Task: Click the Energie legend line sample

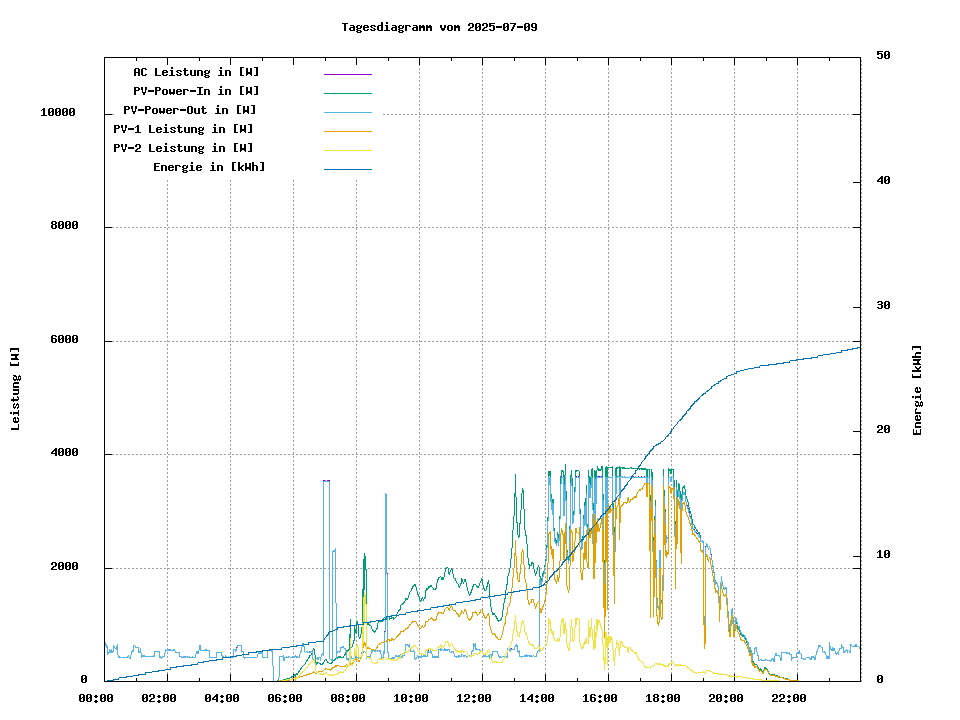Action: 347,169
